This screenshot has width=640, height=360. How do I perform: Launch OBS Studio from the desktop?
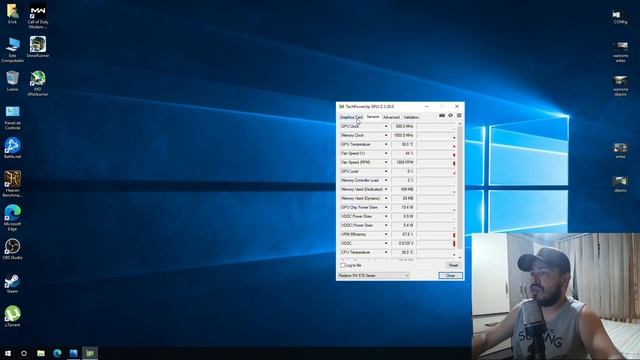[13, 249]
